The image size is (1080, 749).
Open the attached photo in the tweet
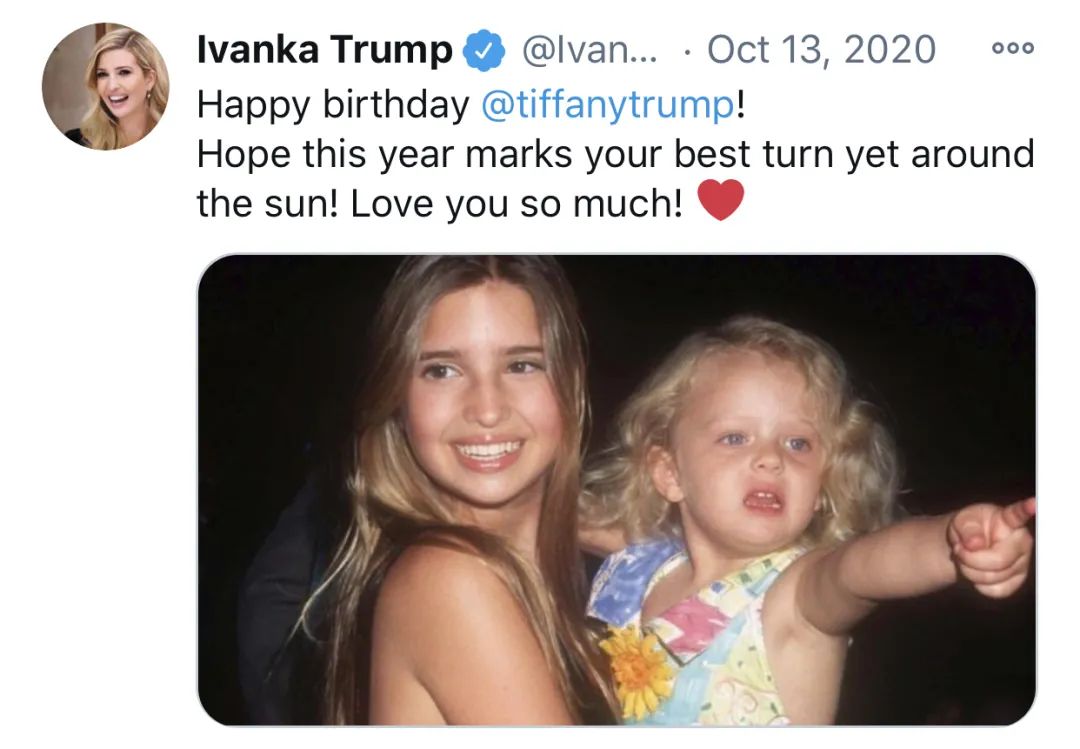pyautogui.click(x=616, y=489)
